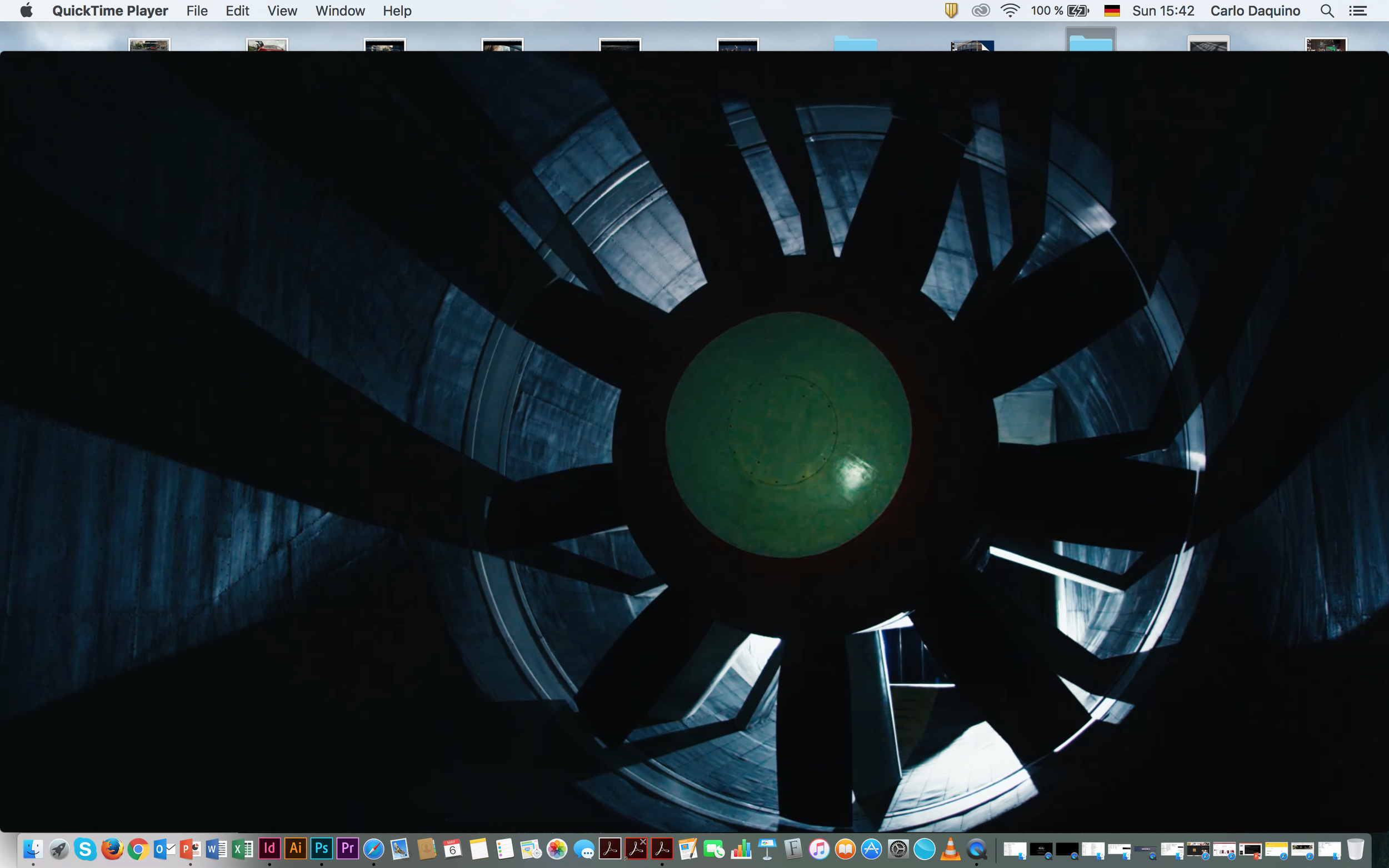The height and width of the screenshot is (868, 1389).
Task: Launch VLC from the dock
Action: 950,849
